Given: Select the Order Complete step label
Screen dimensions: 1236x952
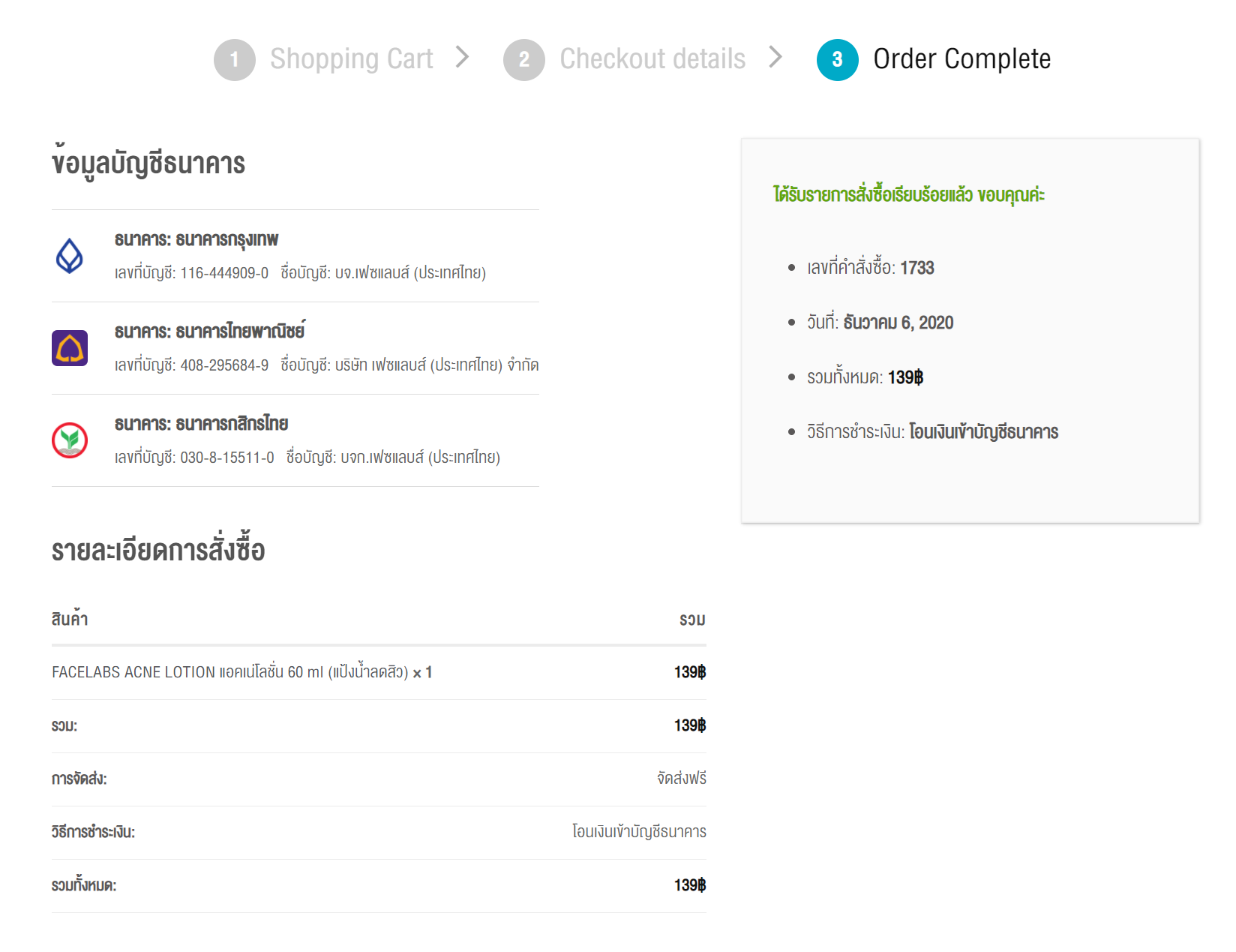Looking at the screenshot, I should point(961,59).
